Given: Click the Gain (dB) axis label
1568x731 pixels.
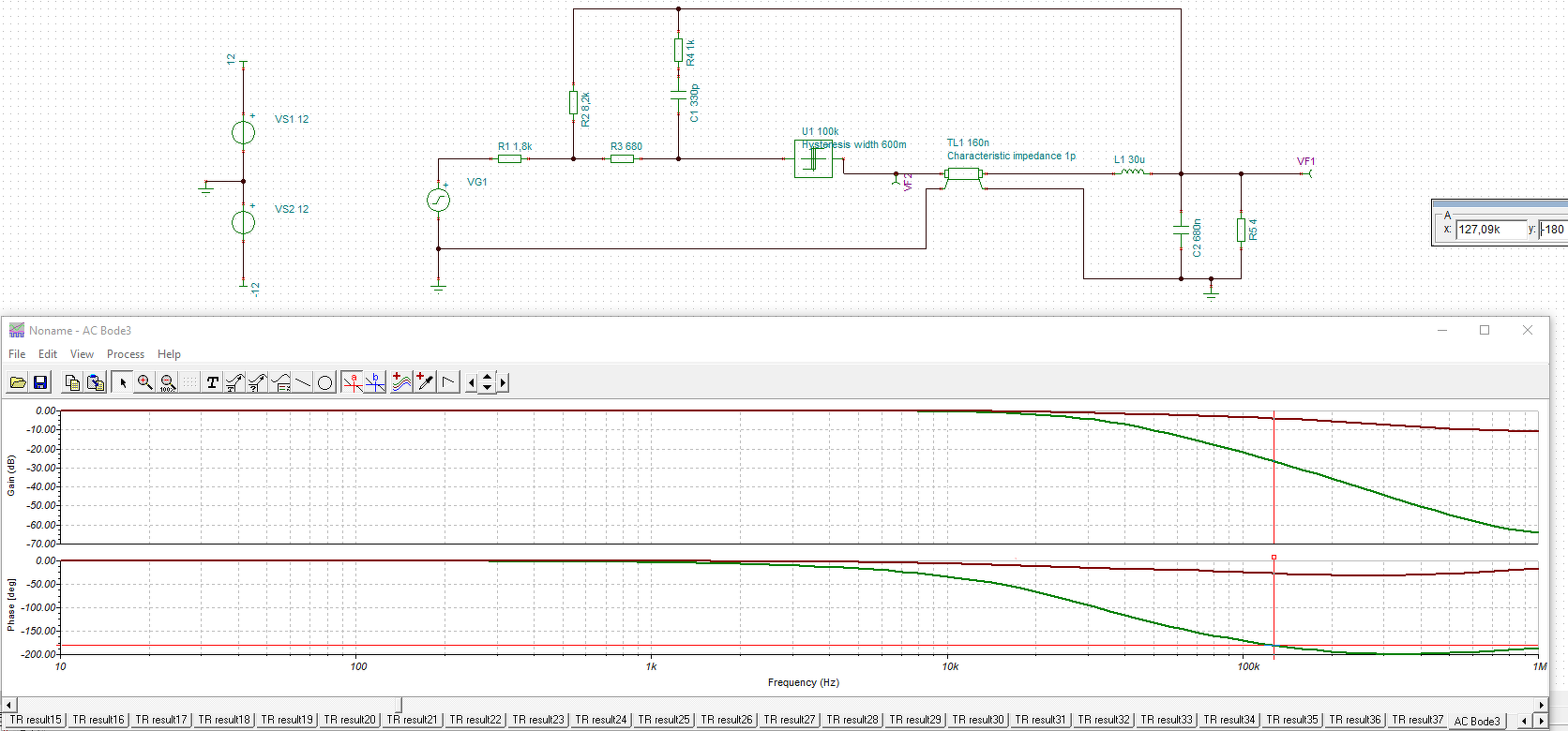Looking at the screenshot, I should pyautogui.click(x=11, y=475).
